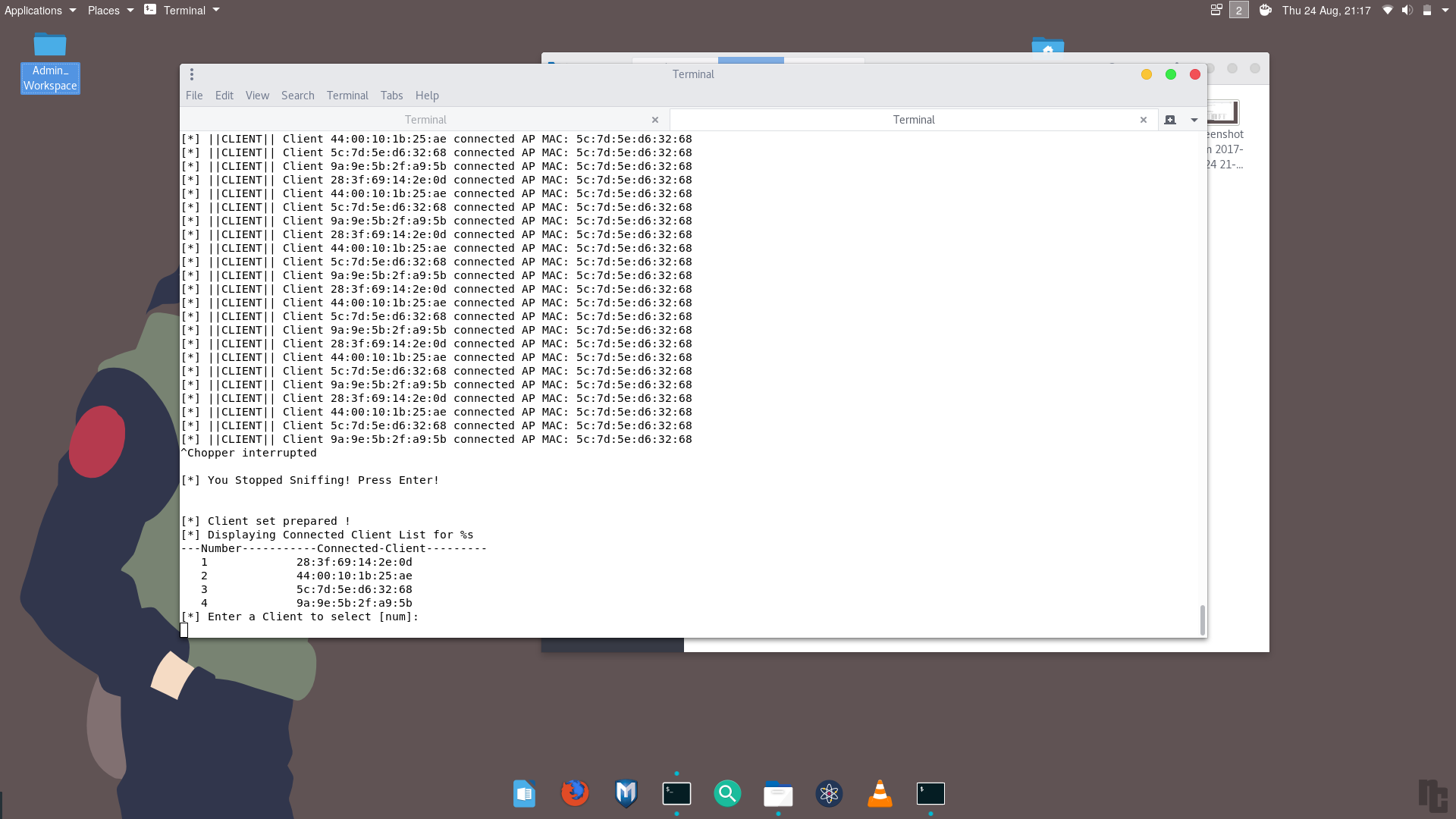Click the search magnifier icon in dock

(x=727, y=793)
